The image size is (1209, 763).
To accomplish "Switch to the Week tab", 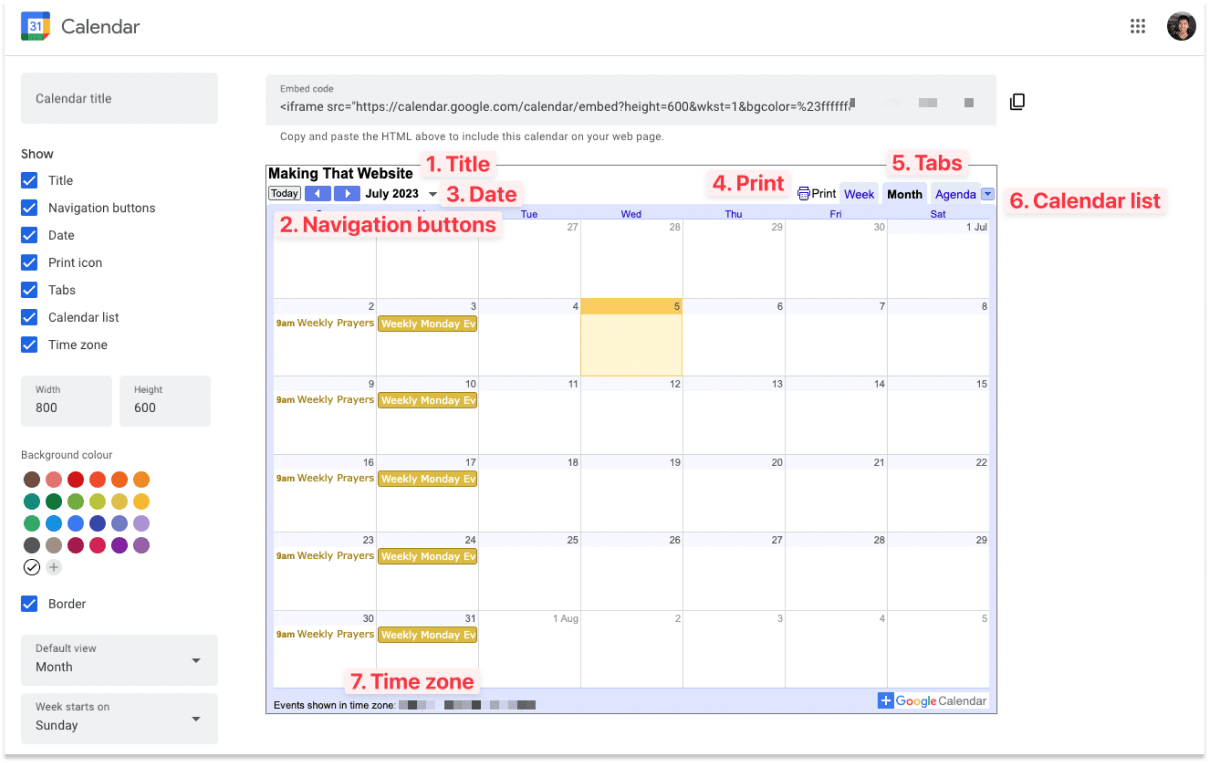I will 859,194.
